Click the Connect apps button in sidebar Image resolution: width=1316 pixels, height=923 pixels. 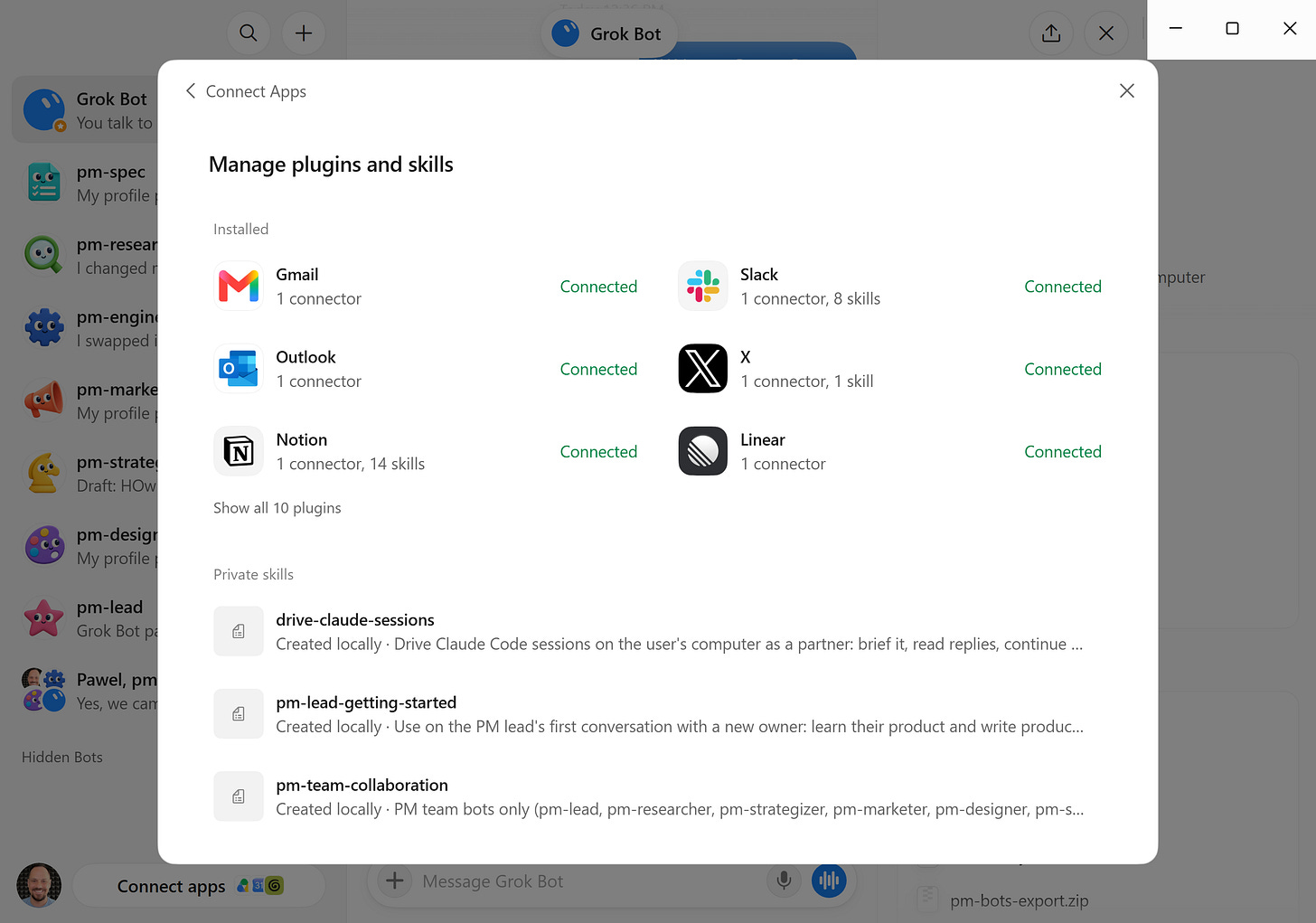click(199, 886)
